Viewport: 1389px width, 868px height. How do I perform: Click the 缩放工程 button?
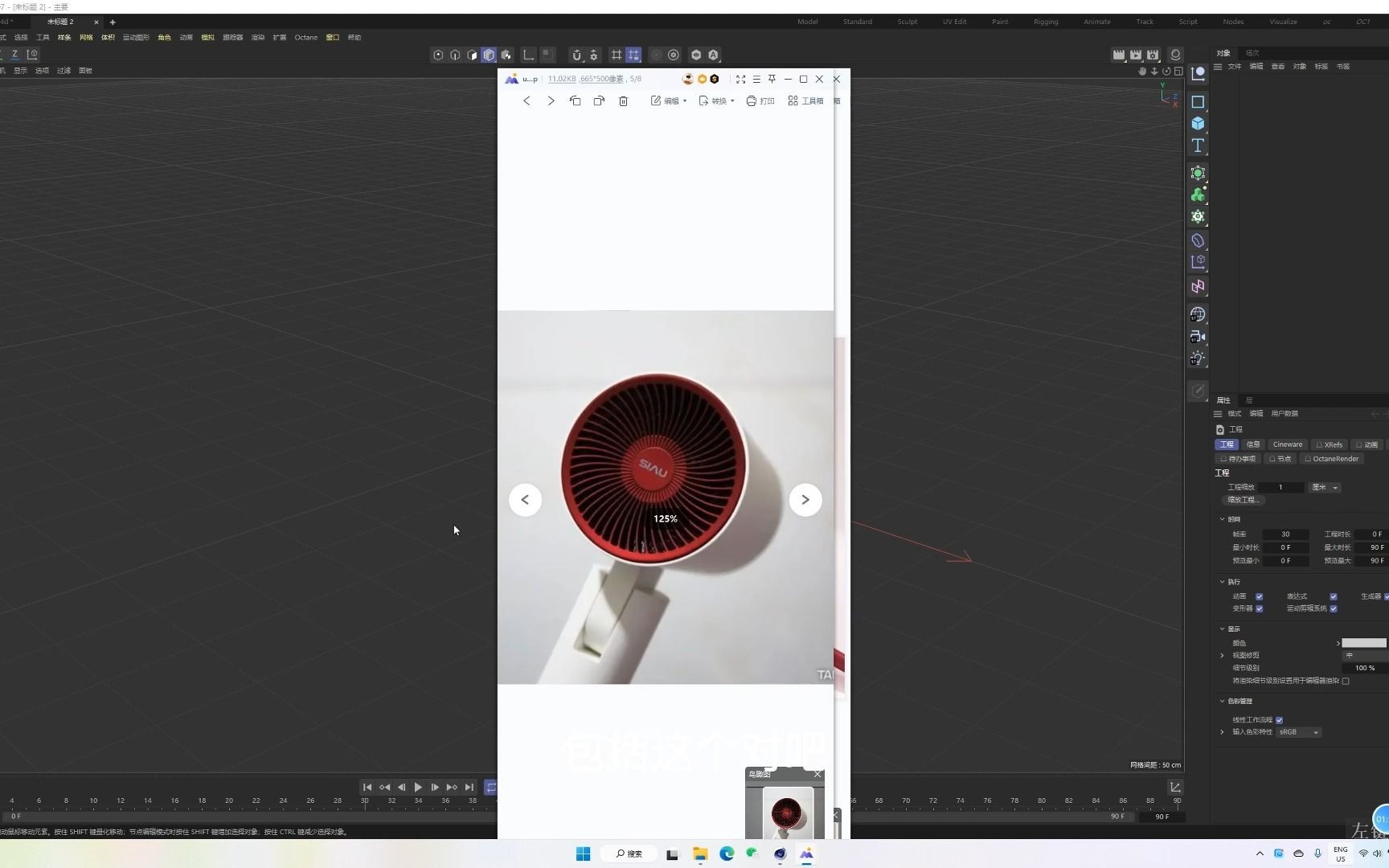coord(1243,500)
